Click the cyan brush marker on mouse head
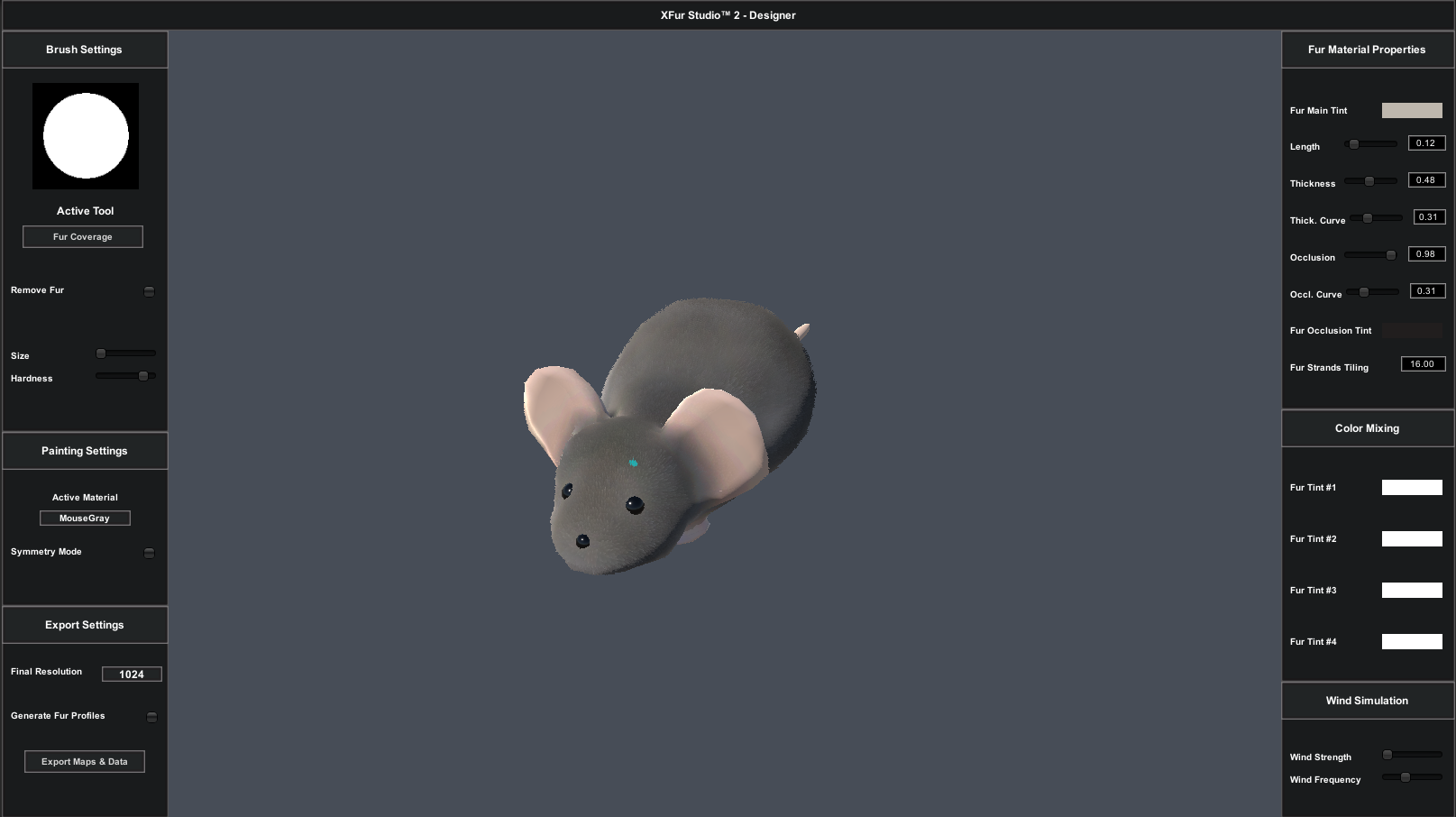Screen dimensions: 1456x817 (633, 463)
